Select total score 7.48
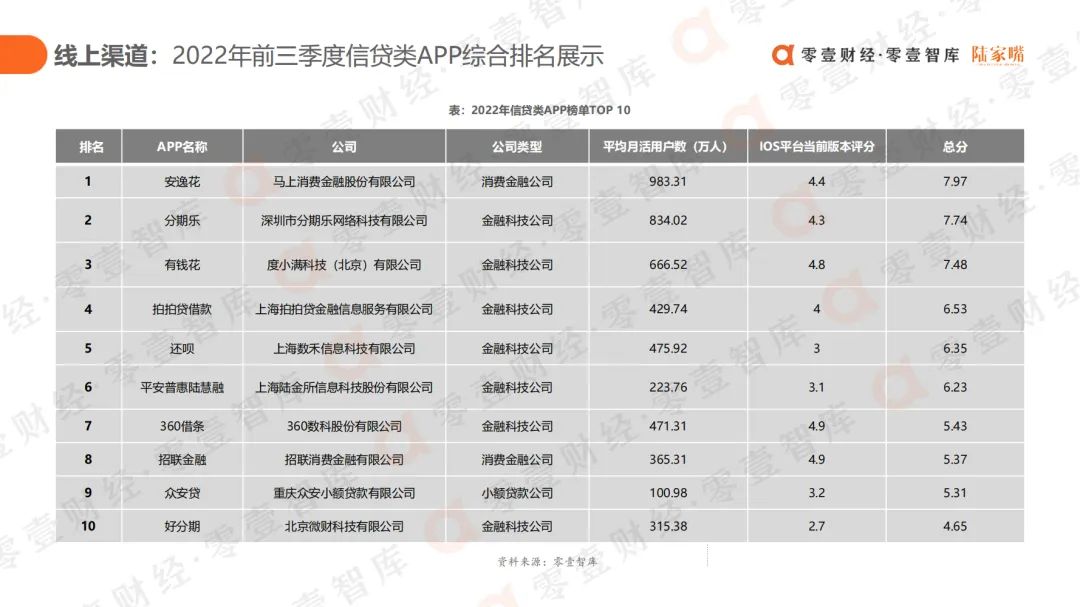The width and height of the screenshot is (1080, 607). (x=955, y=265)
